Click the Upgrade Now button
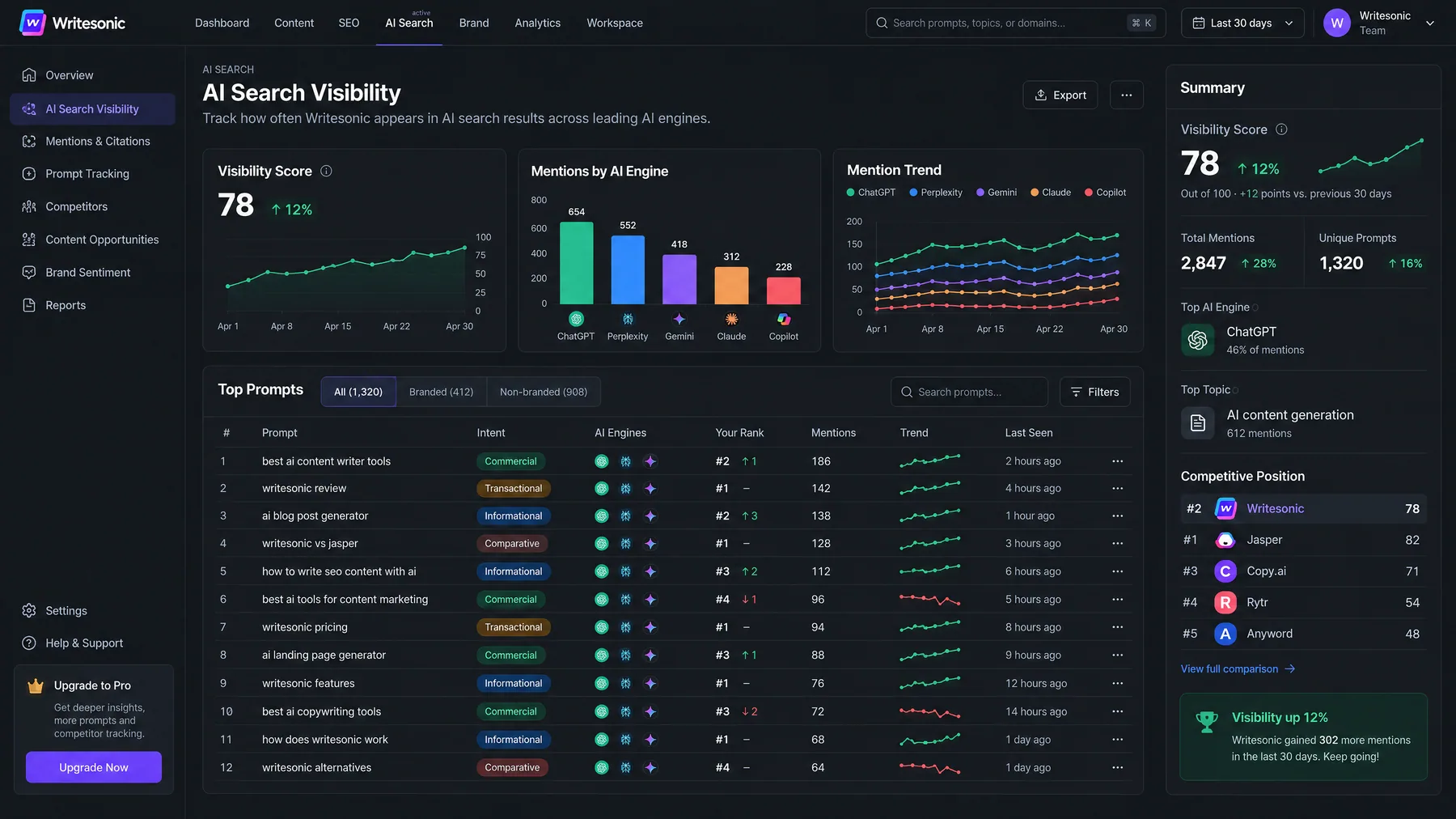 pyautogui.click(x=94, y=767)
